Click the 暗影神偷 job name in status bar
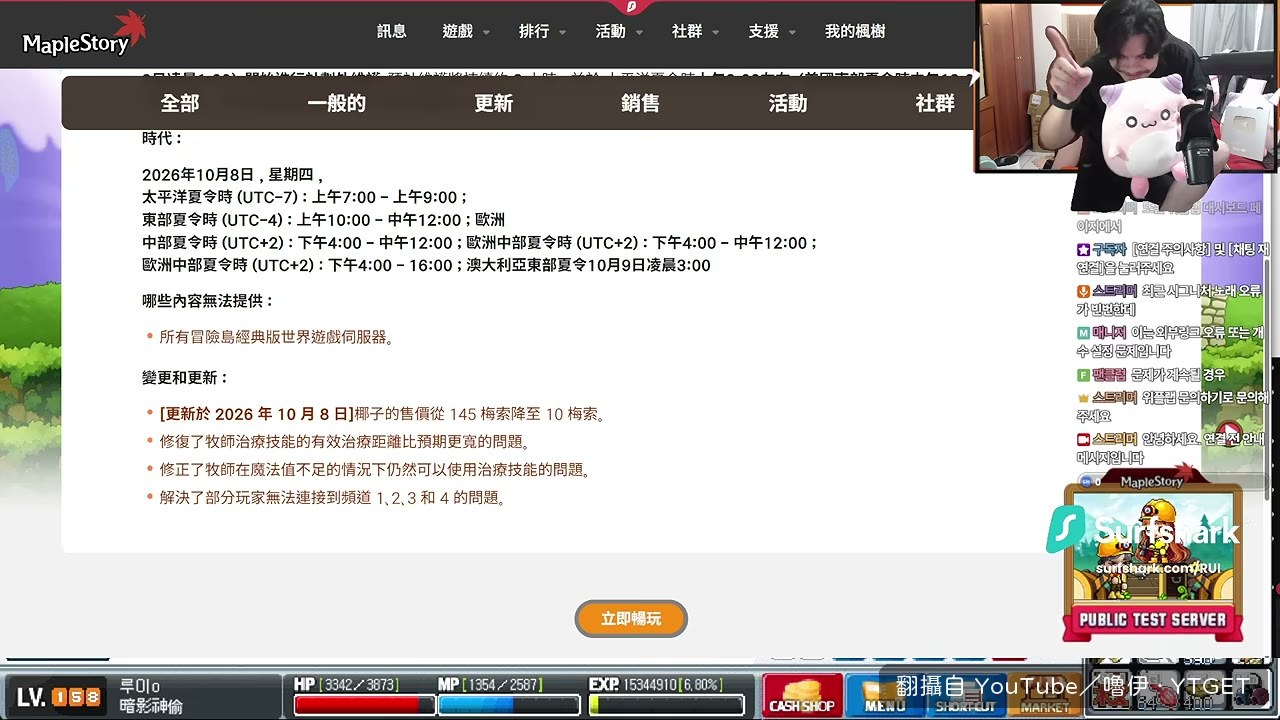Image resolution: width=1280 pixels, height=720 pixels. (151, 706)
